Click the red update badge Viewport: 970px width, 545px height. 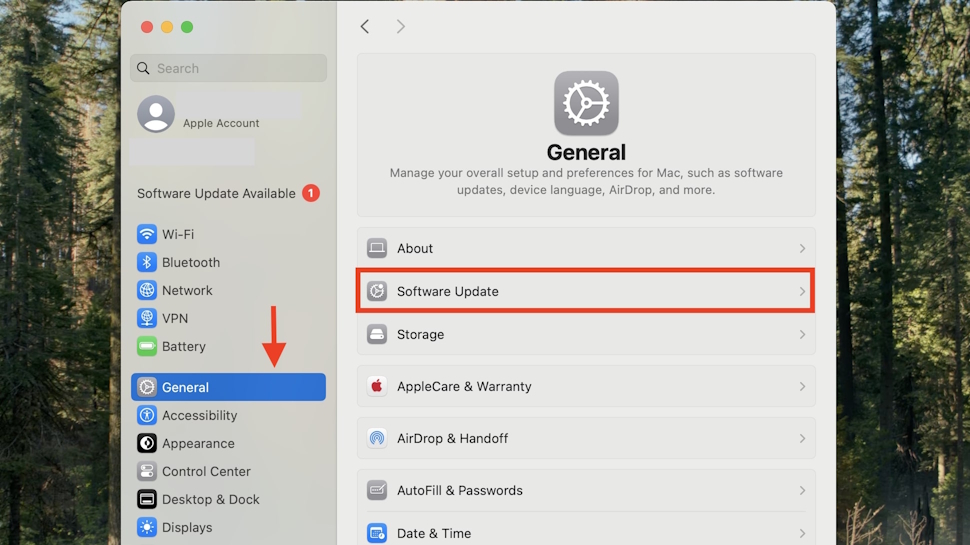click(x=311, y=193)
